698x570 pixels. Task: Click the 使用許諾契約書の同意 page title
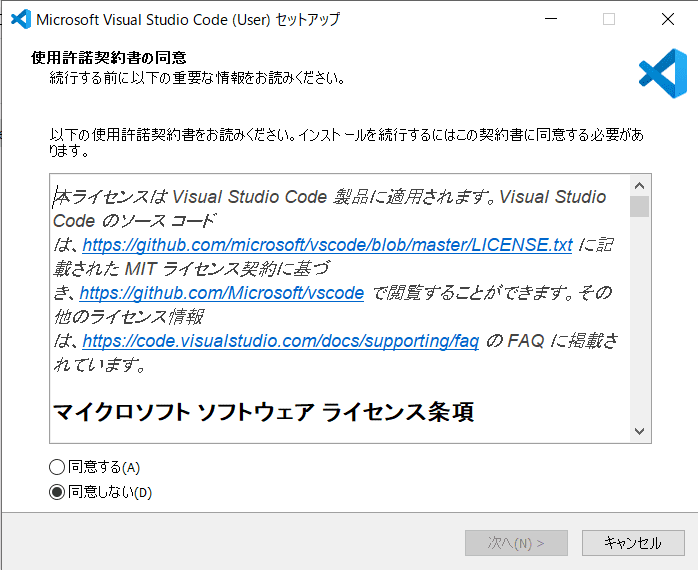point(110,58)
